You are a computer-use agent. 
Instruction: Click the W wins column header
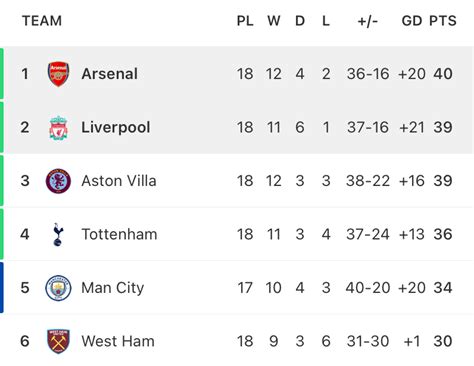274,21
